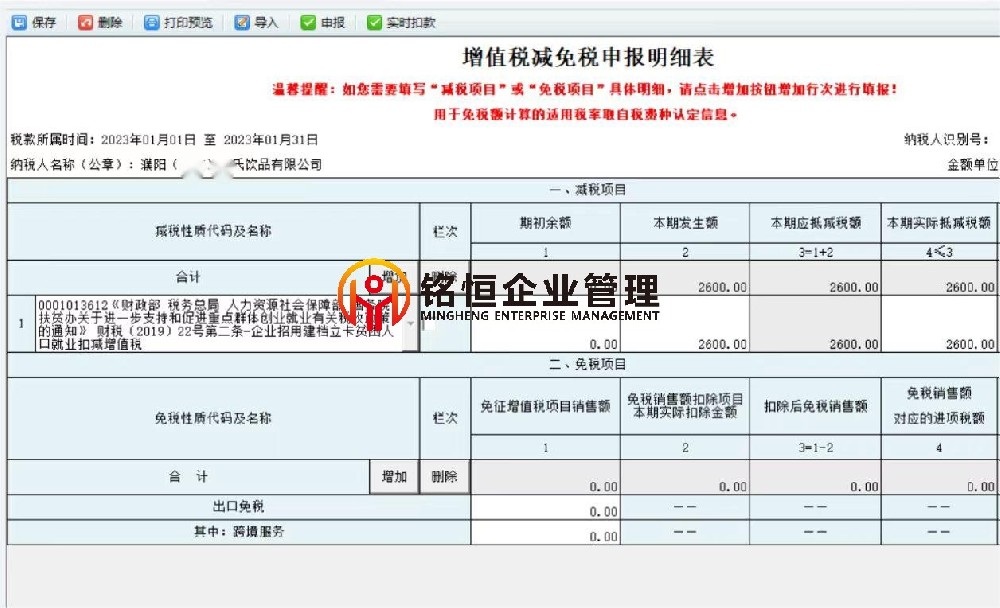Click the row number 1 cell
Viewport: 1000px width, 608px height.
click(21, 323)
